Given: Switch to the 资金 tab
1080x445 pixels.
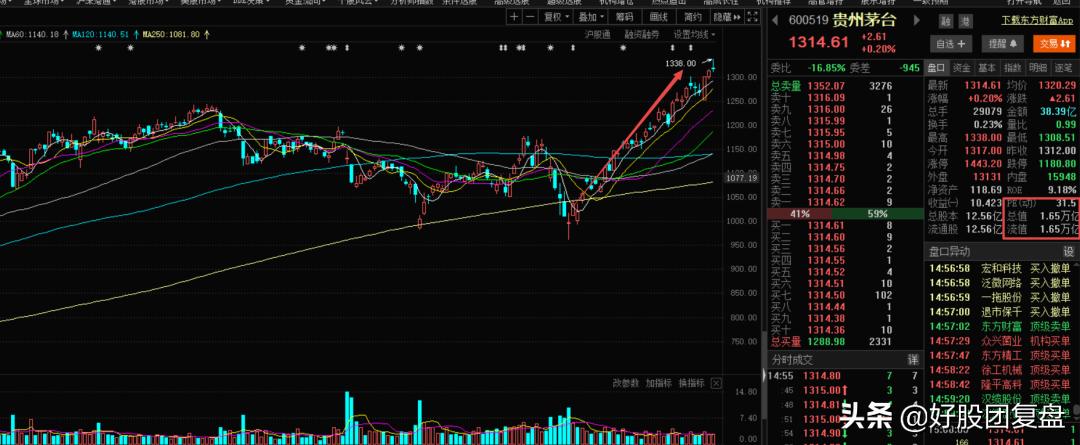Looking at the screenshot, I should pos(962,68).
